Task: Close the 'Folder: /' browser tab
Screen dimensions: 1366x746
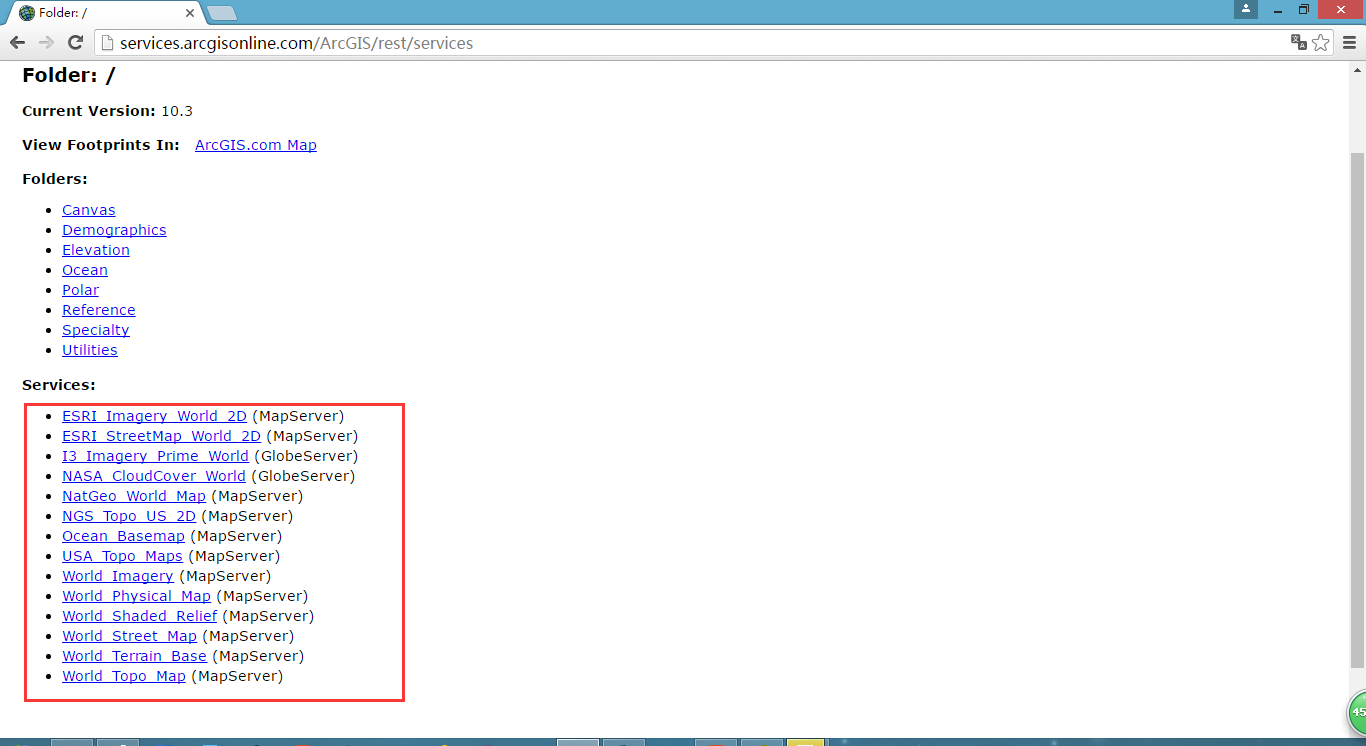Action: click(190, 13)
